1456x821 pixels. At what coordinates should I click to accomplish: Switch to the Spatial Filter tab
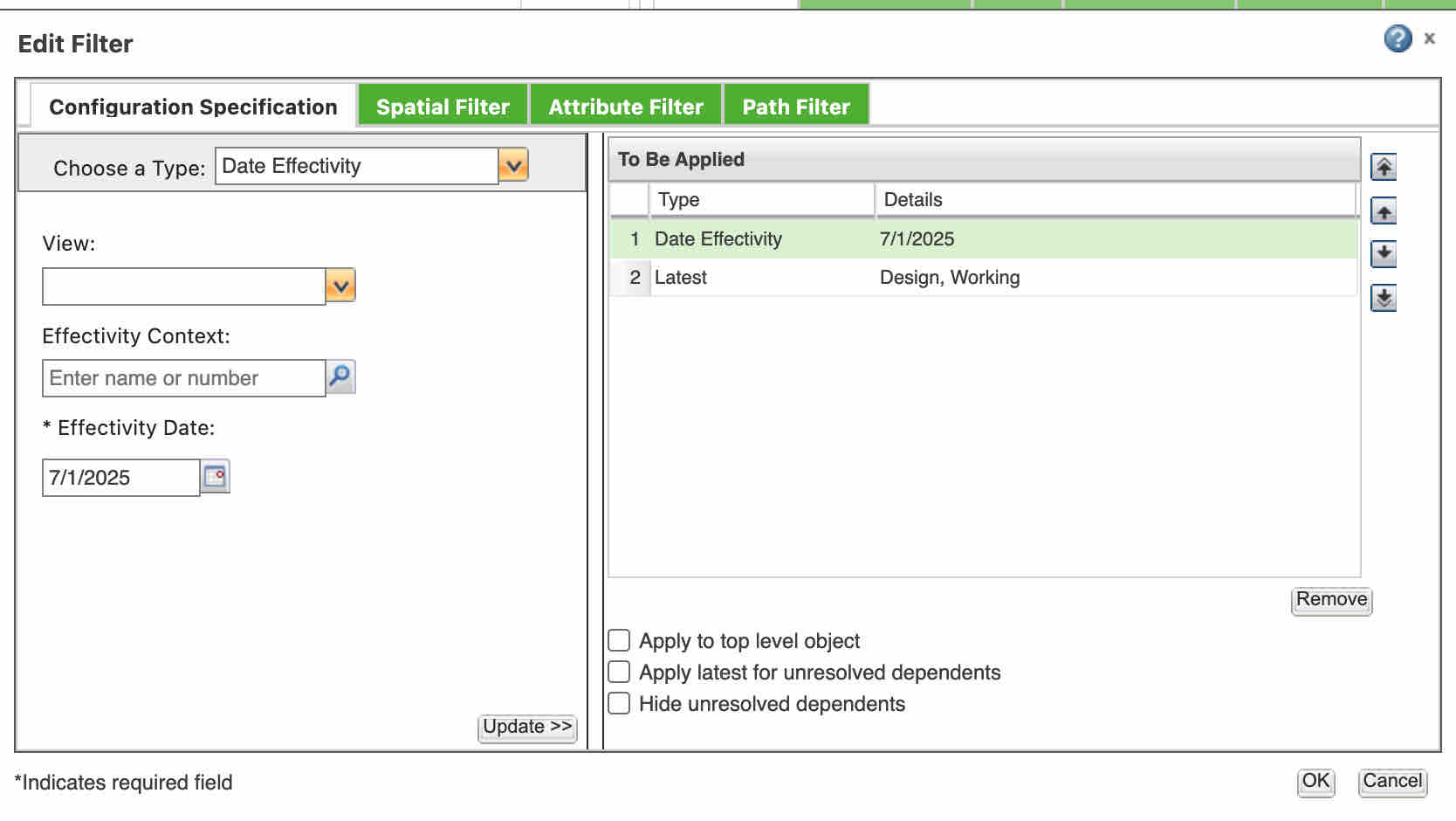point(443,107)
